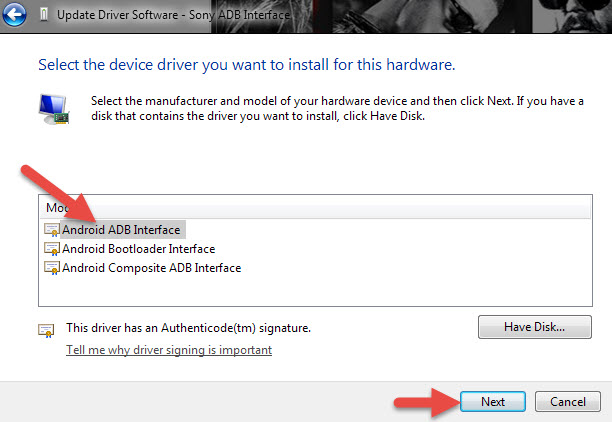The height and width of the screenshot is (422, 612).
Task: Select the Android Bootloader Interface entry
Action: pos(138,249)
